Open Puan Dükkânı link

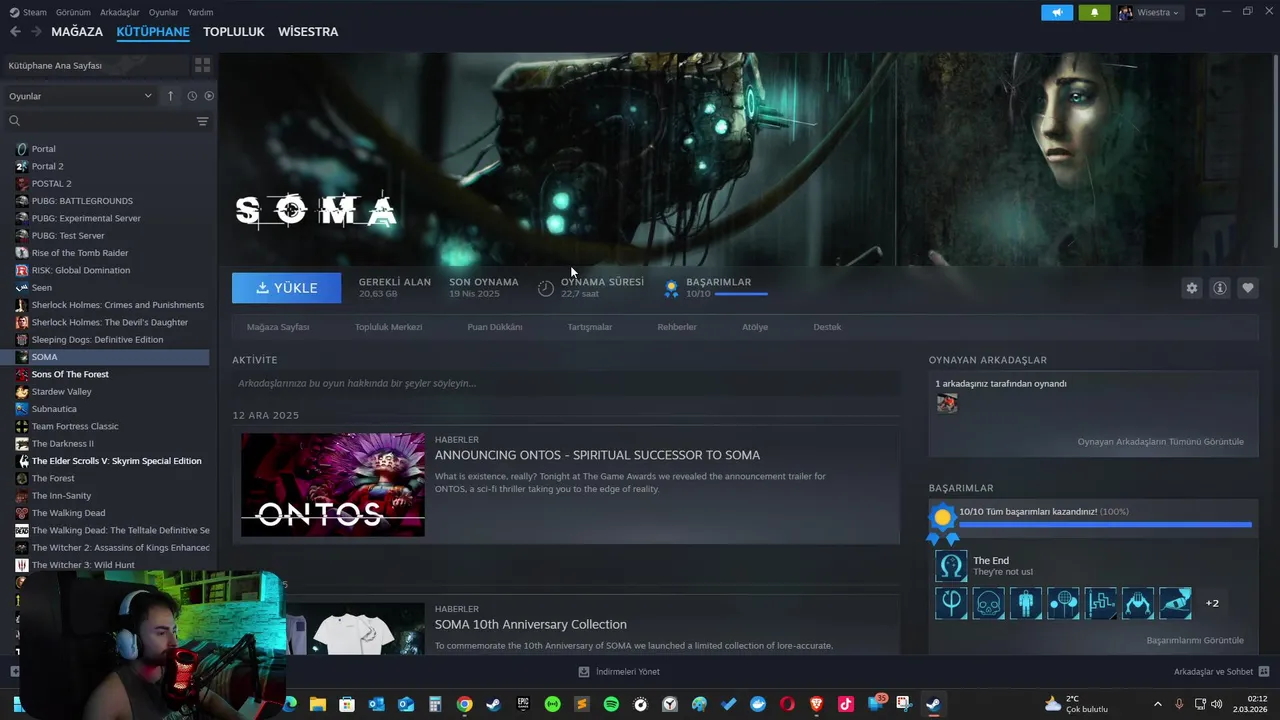pos(495,327)
